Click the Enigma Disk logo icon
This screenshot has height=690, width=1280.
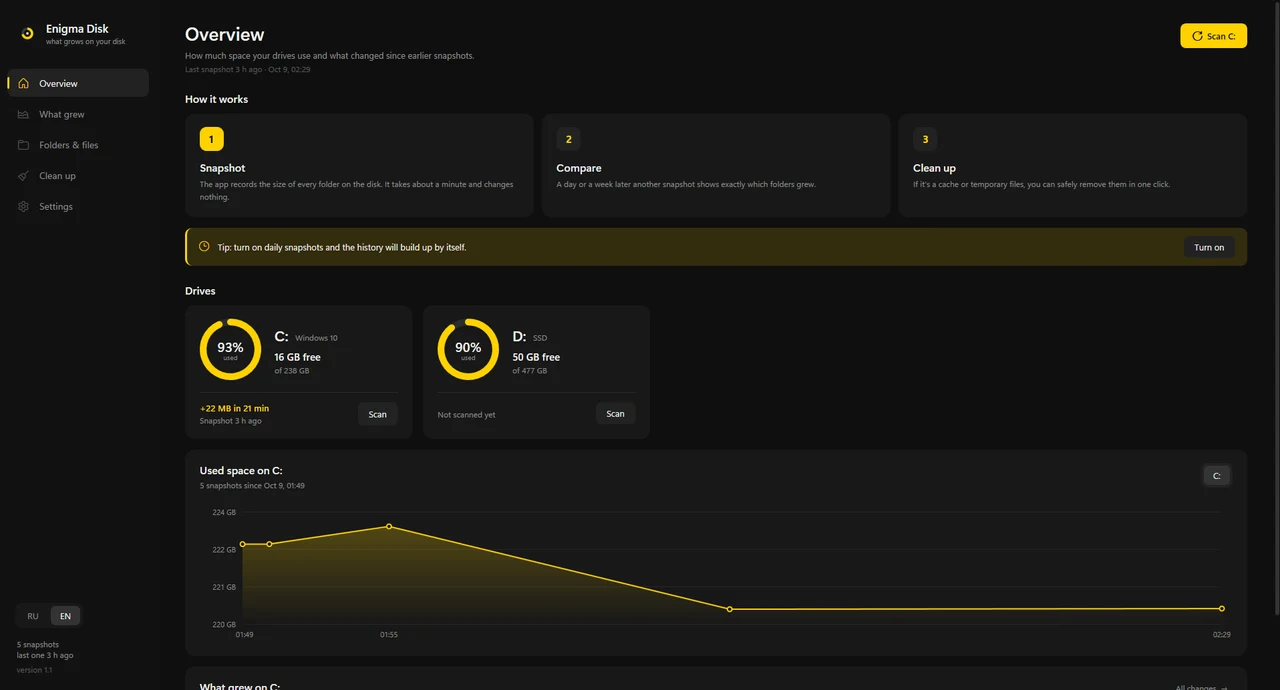coord(27,34)
